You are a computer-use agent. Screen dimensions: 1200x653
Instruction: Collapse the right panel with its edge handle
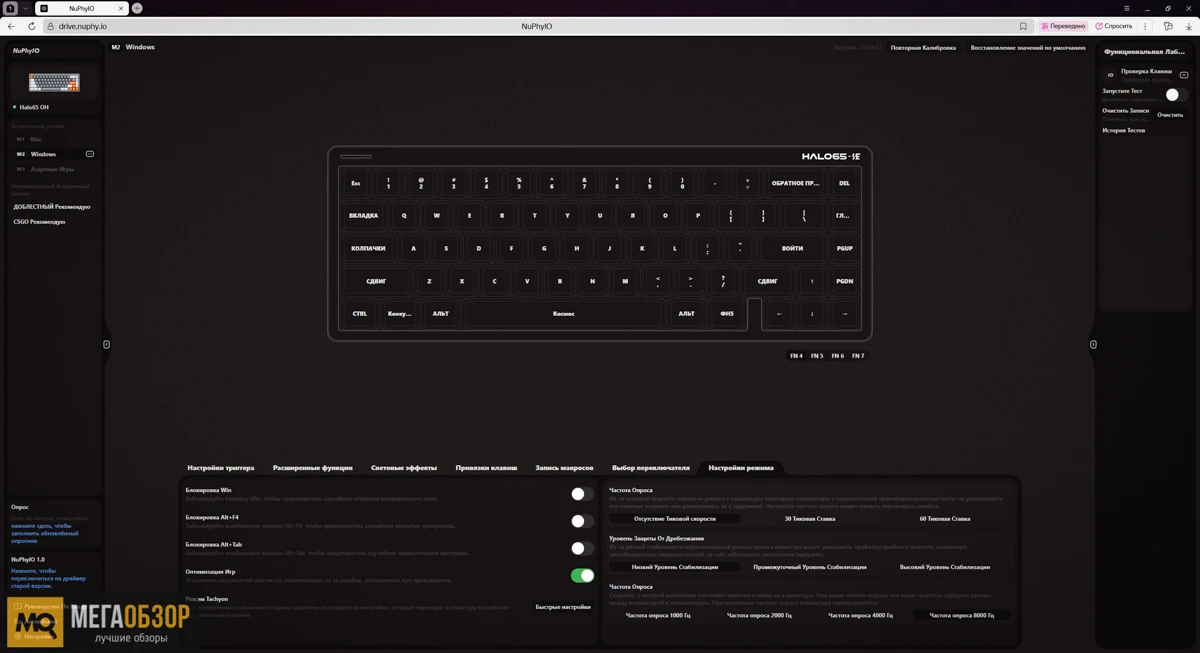coord(1093,344)
